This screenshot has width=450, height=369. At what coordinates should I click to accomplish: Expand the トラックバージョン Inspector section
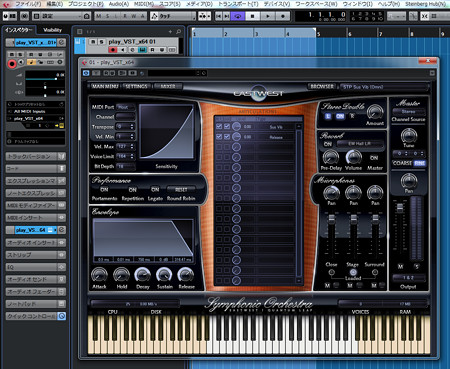point(35,156)
